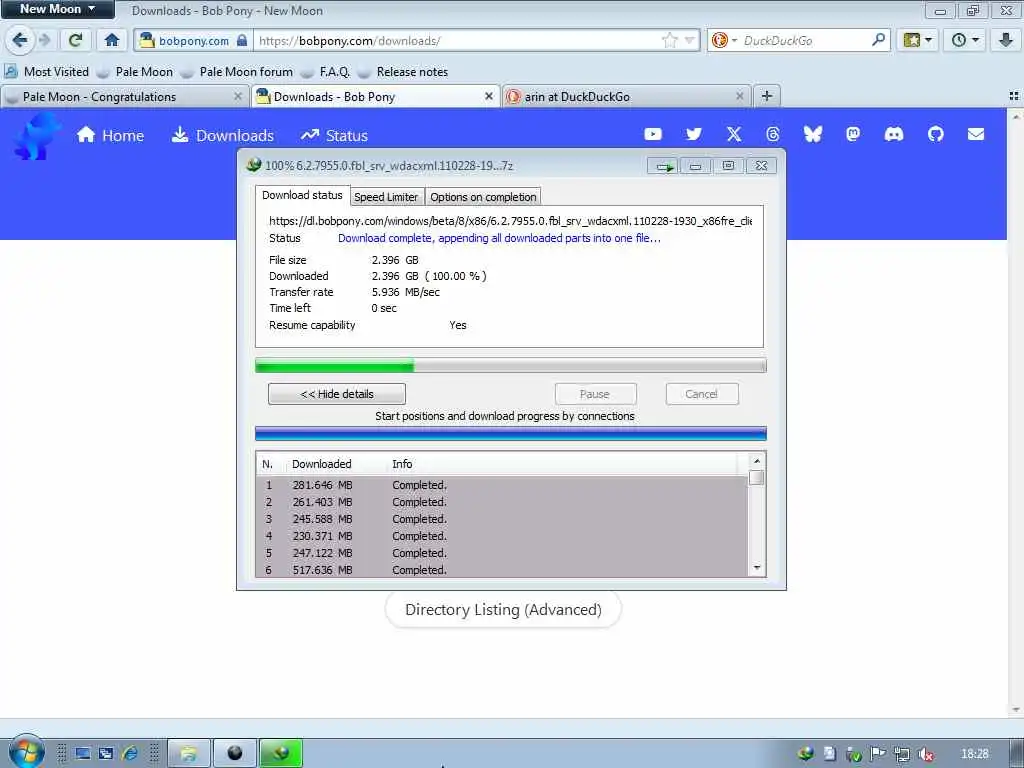This screenshot has width=1024, height=768.
Task: Click the browser forward arrow
Action: pyautogui.click(x=44, y=40)
